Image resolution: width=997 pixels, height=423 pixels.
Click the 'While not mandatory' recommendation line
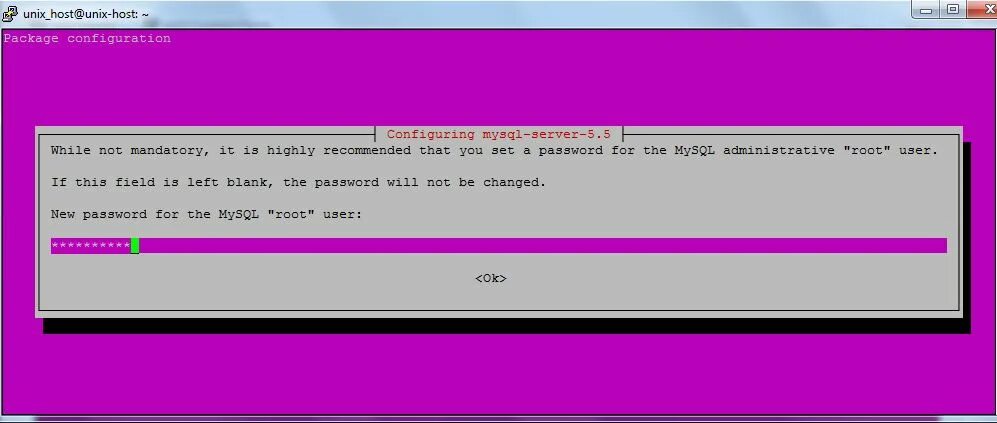[x=495, y=151]
